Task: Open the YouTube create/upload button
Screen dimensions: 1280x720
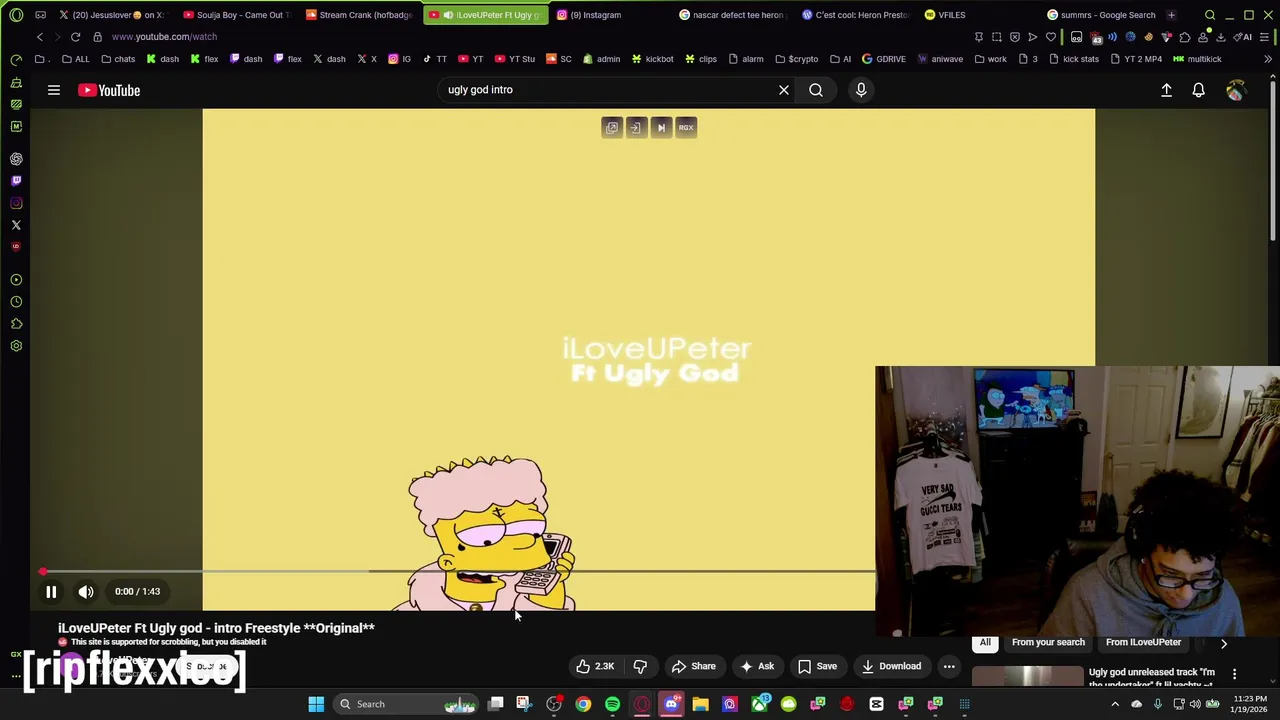Action: (x=1166, y=90)
